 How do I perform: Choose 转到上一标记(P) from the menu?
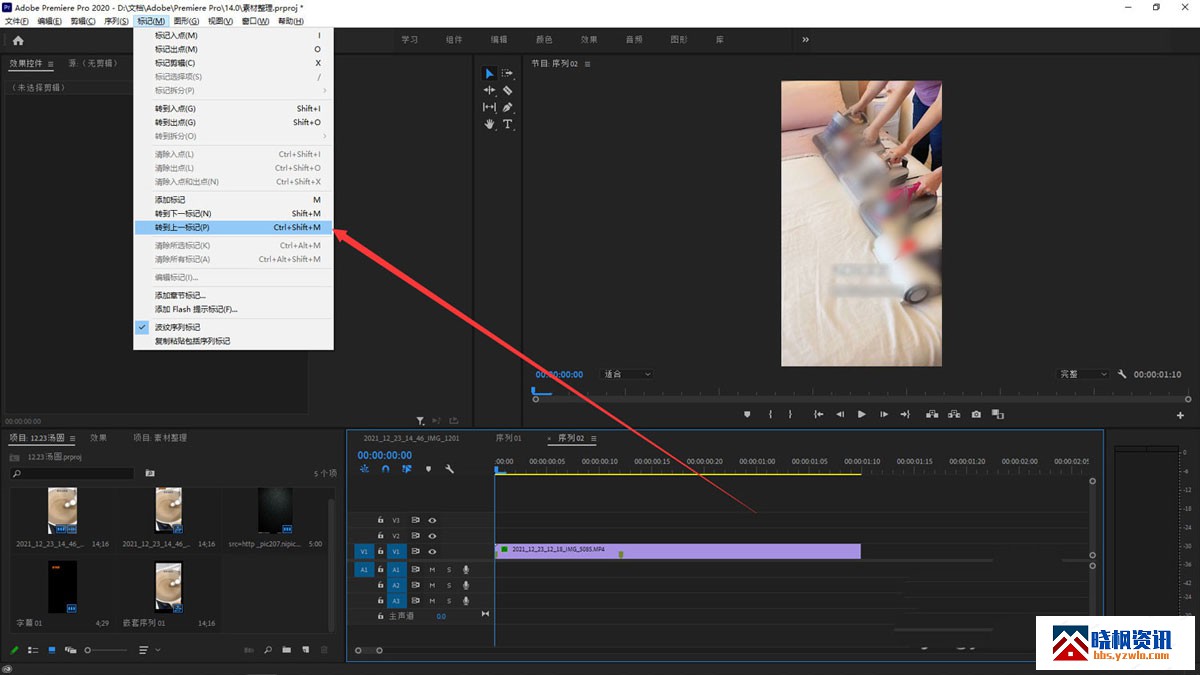pyautogui.click(x=234, y=227)
